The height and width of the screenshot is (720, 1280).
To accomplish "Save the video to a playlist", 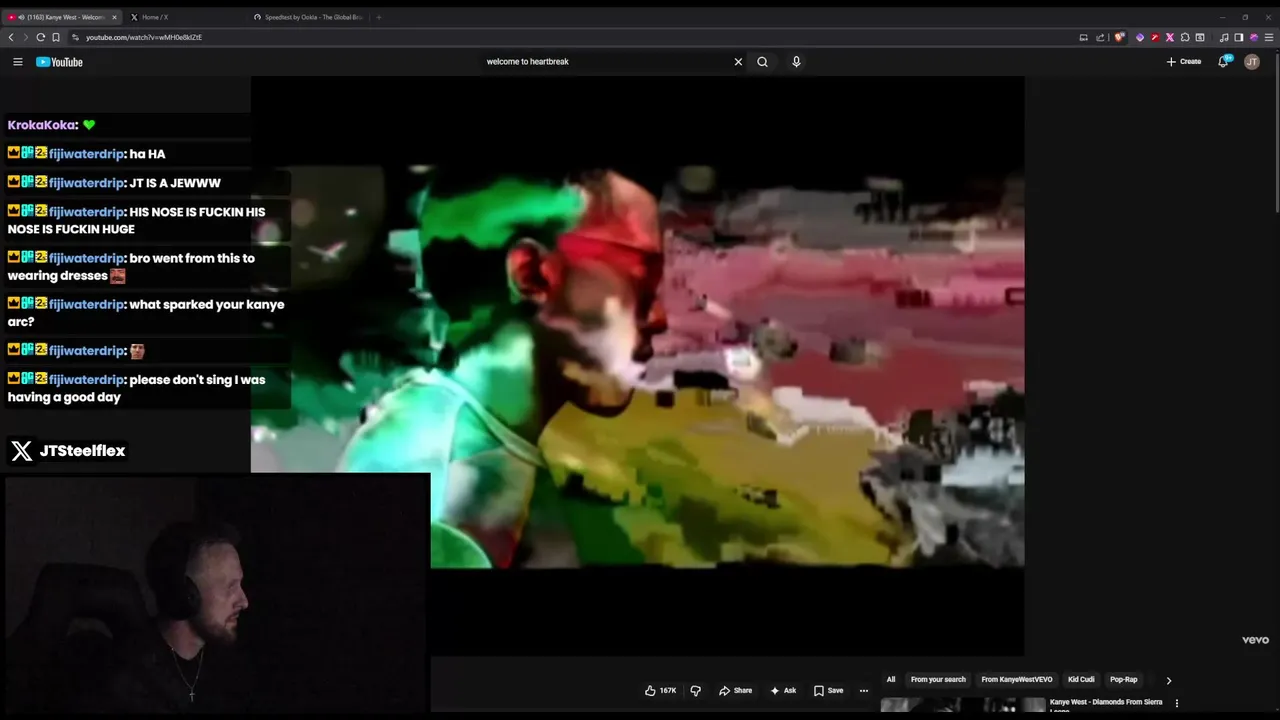I will (x=828, y=691).
